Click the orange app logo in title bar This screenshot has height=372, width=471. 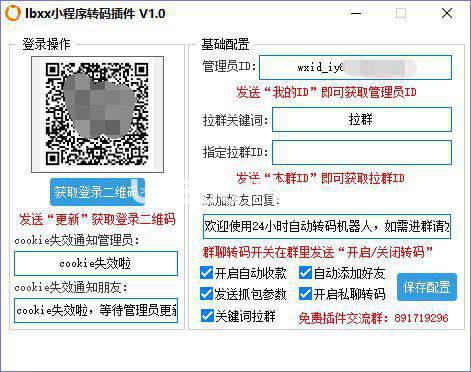coord(13,13)
